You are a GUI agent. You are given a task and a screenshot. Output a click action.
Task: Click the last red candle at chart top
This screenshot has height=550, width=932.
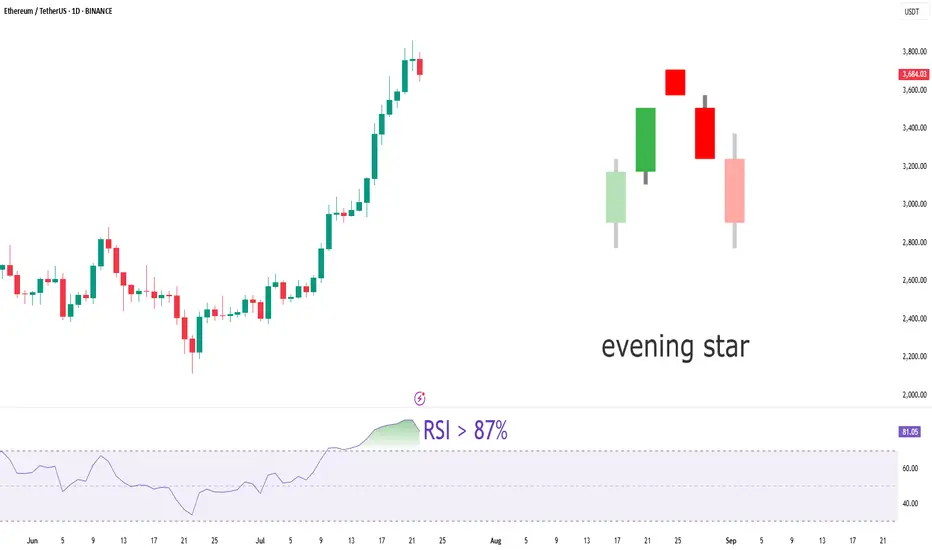tap(420, 67)
